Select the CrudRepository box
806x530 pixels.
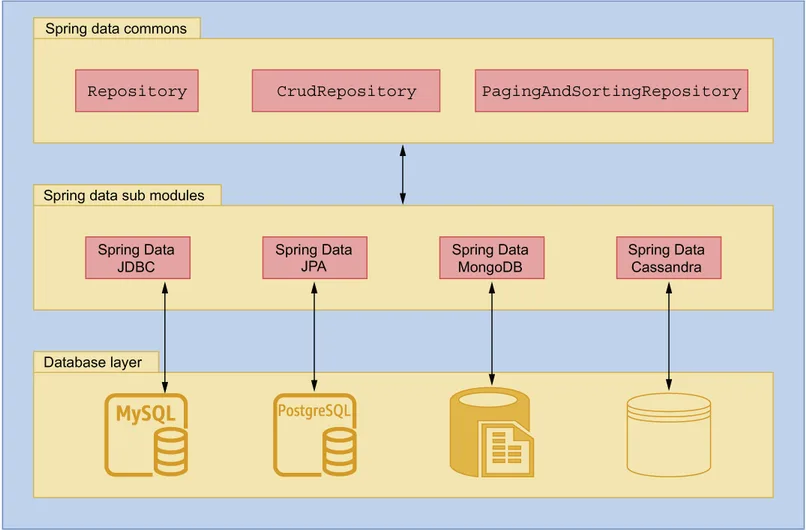point(346,91)
